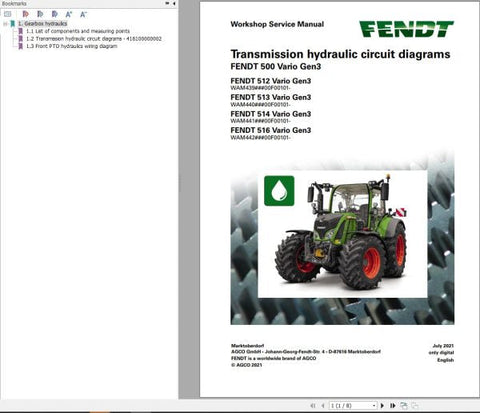Click the '© AGCO 2021' copyright text
Screen dimensions: 480x413
[x=246, y=365]
